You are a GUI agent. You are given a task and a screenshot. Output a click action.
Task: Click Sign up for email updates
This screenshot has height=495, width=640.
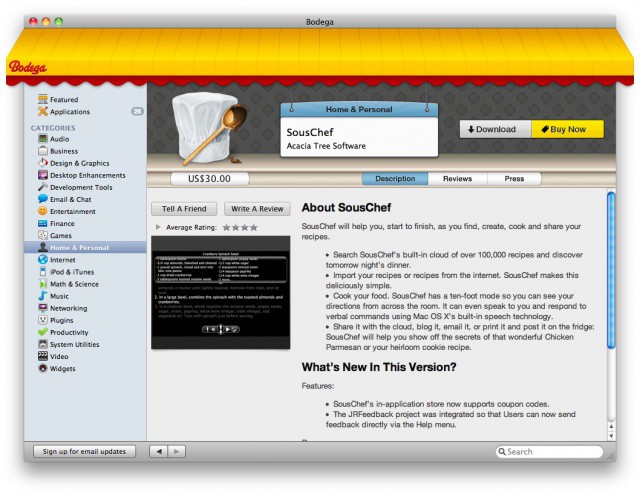click(84, 451)
